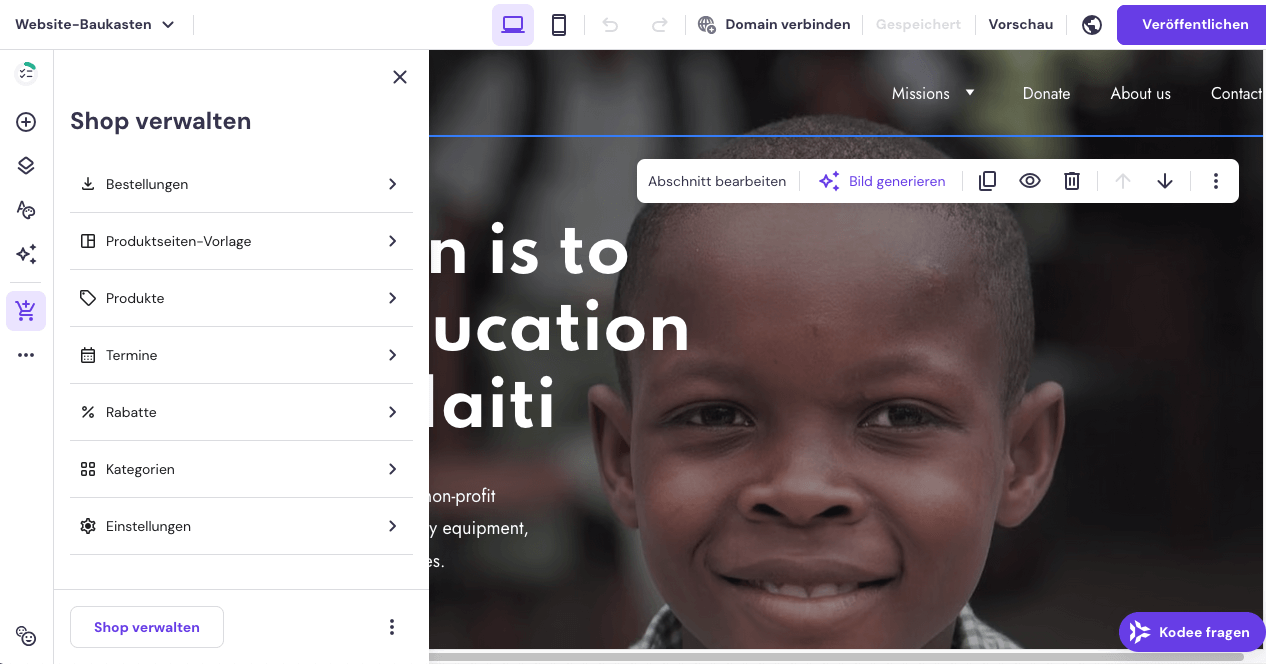Expand the Bestellungen entry
Screen dimensions: 1266x664
coord(241,184)
